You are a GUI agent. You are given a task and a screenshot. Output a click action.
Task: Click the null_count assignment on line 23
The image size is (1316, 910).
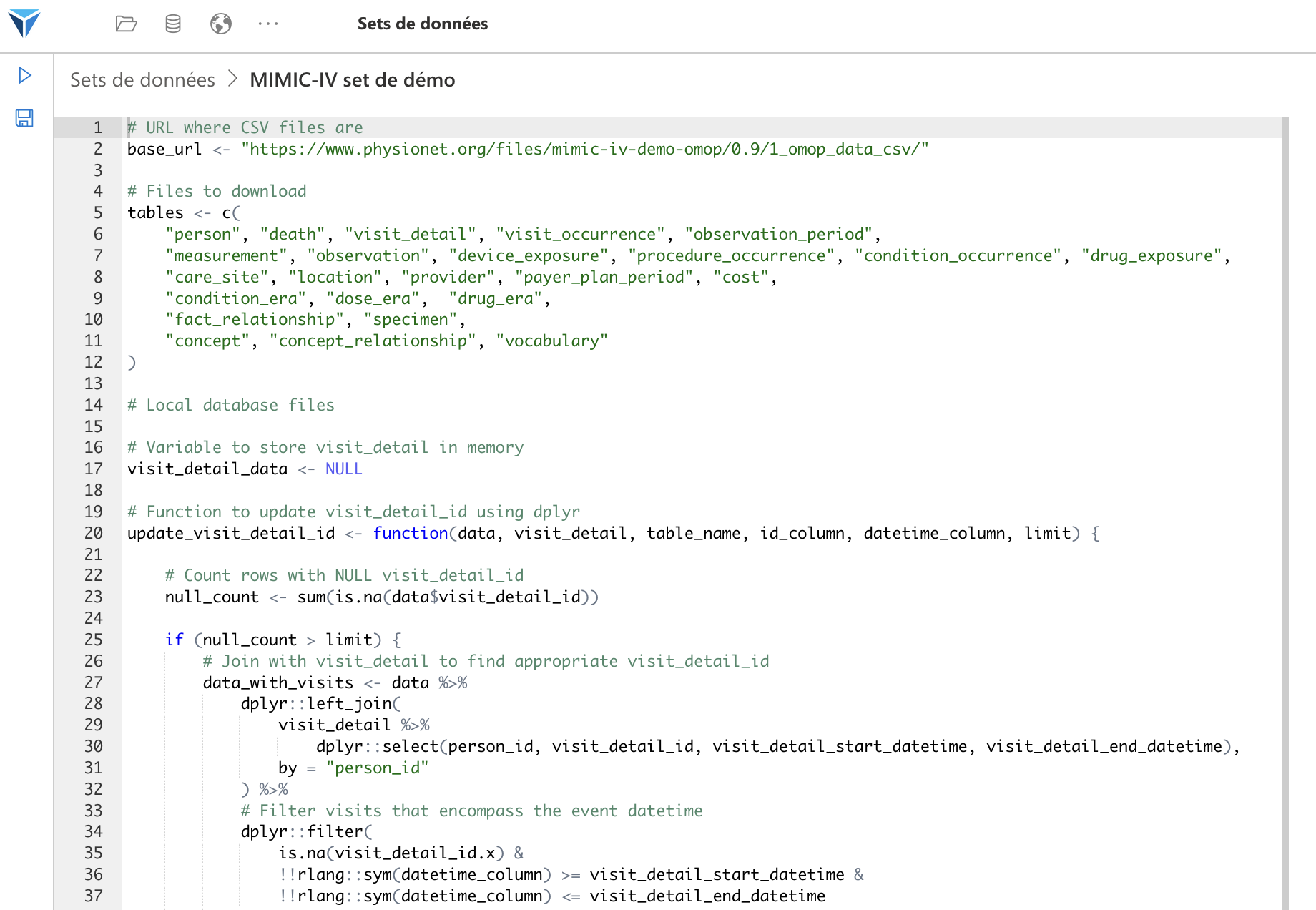point(382,597)
